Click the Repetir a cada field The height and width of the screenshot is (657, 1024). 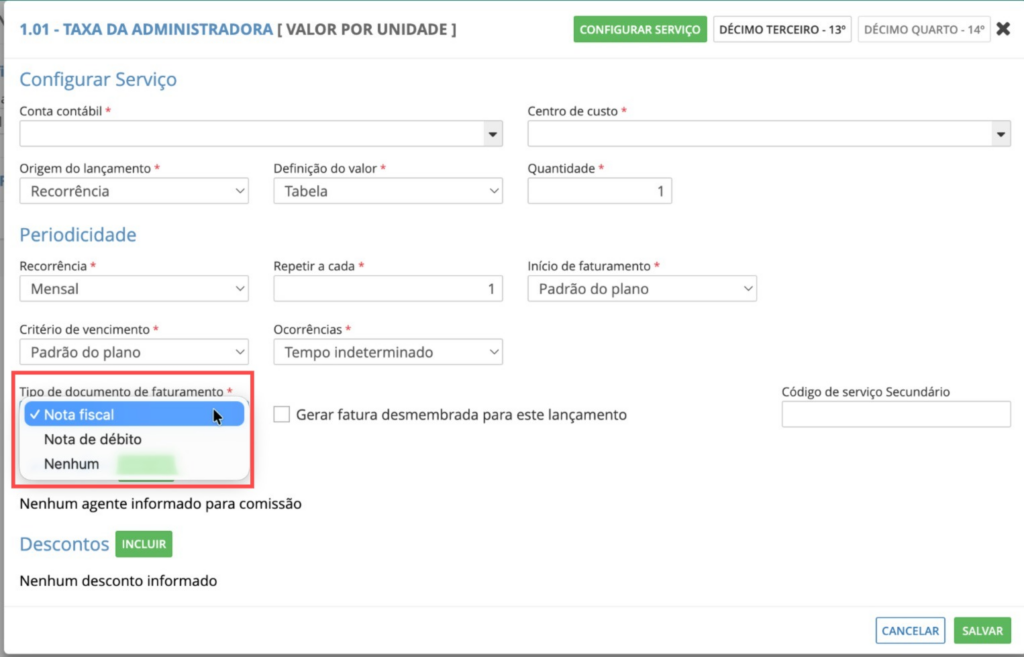(388, 289)
